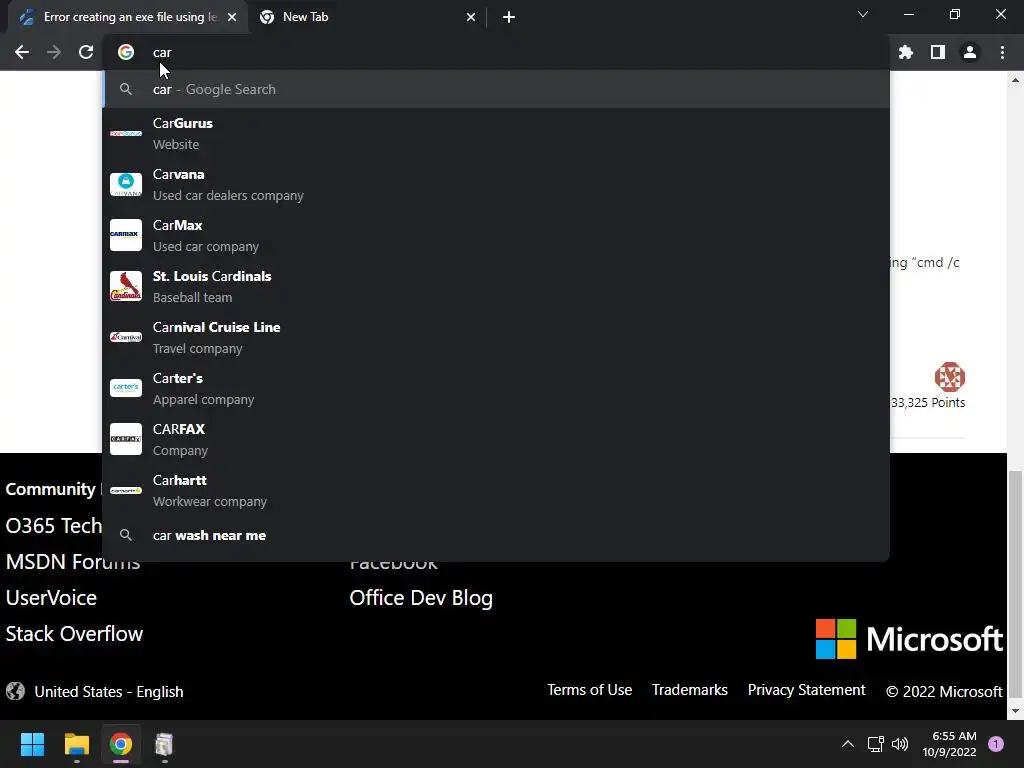Viewport: 1024px width, 768px height.
Task: Select the Carter's apparel suggestion
Action: click(496, 389)
